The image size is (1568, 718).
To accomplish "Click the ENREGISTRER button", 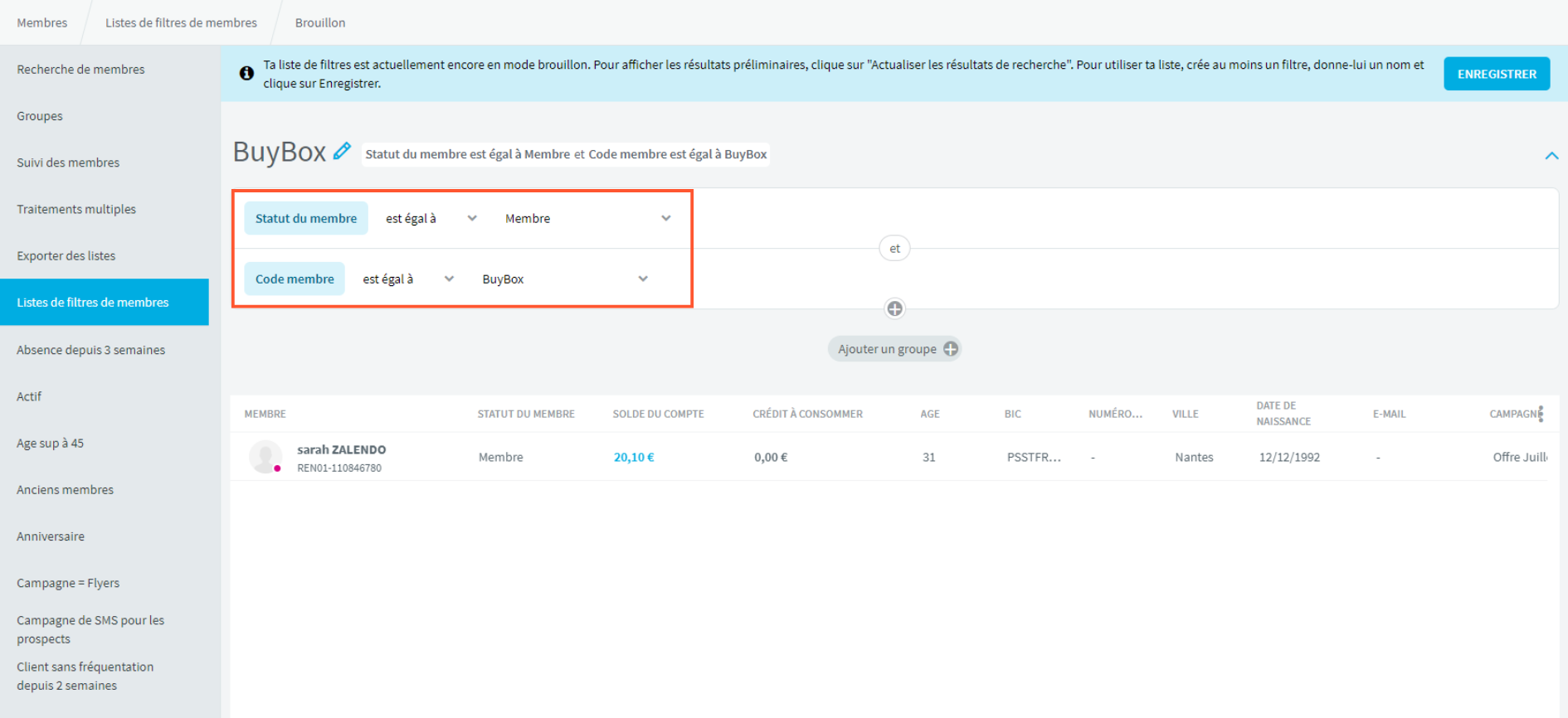I will click(x=1497, y=74).
